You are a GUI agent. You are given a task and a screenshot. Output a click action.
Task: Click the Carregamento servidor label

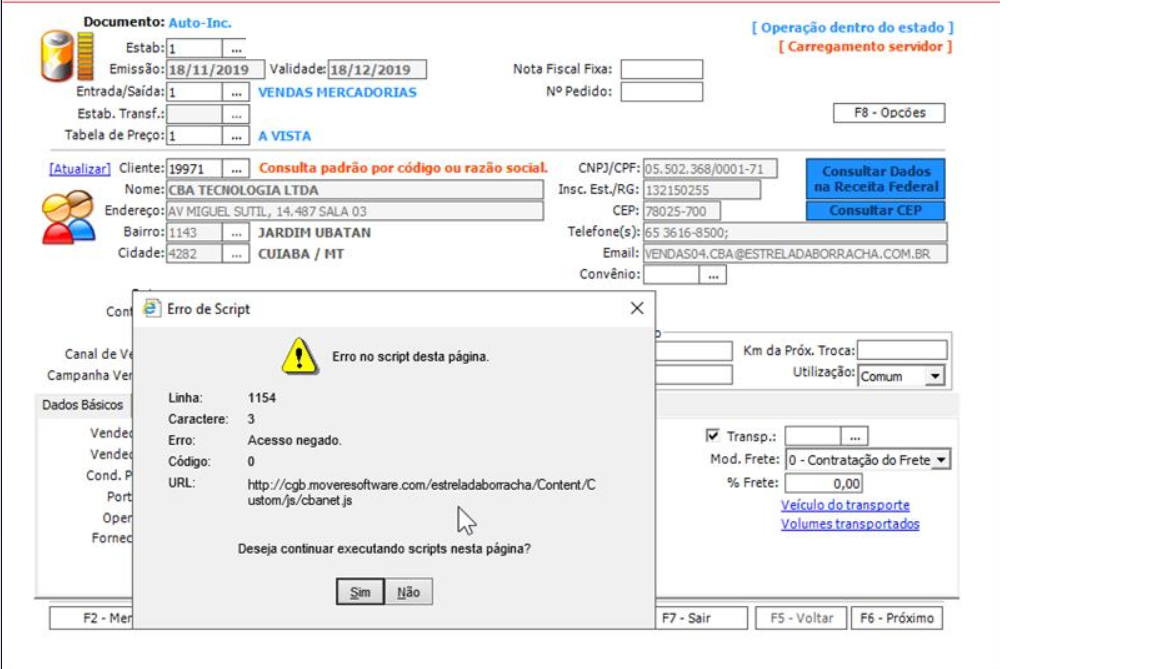tap(865, 47)
